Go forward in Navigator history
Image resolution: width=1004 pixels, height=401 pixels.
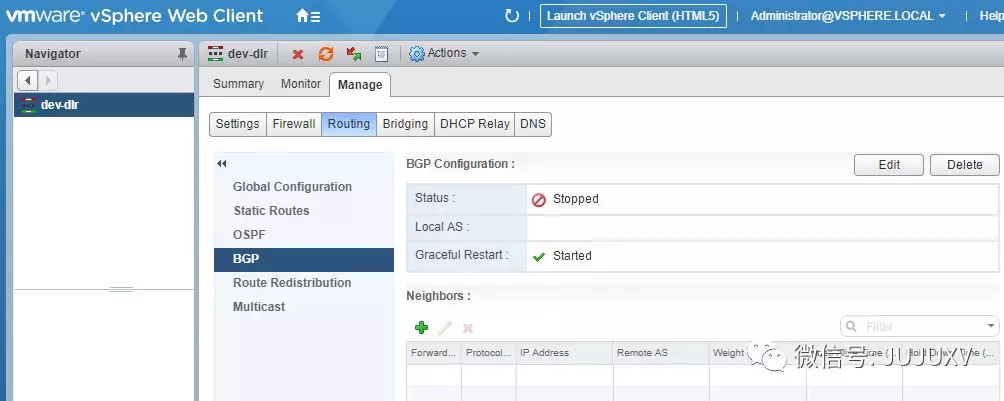(x=48, y=81)
